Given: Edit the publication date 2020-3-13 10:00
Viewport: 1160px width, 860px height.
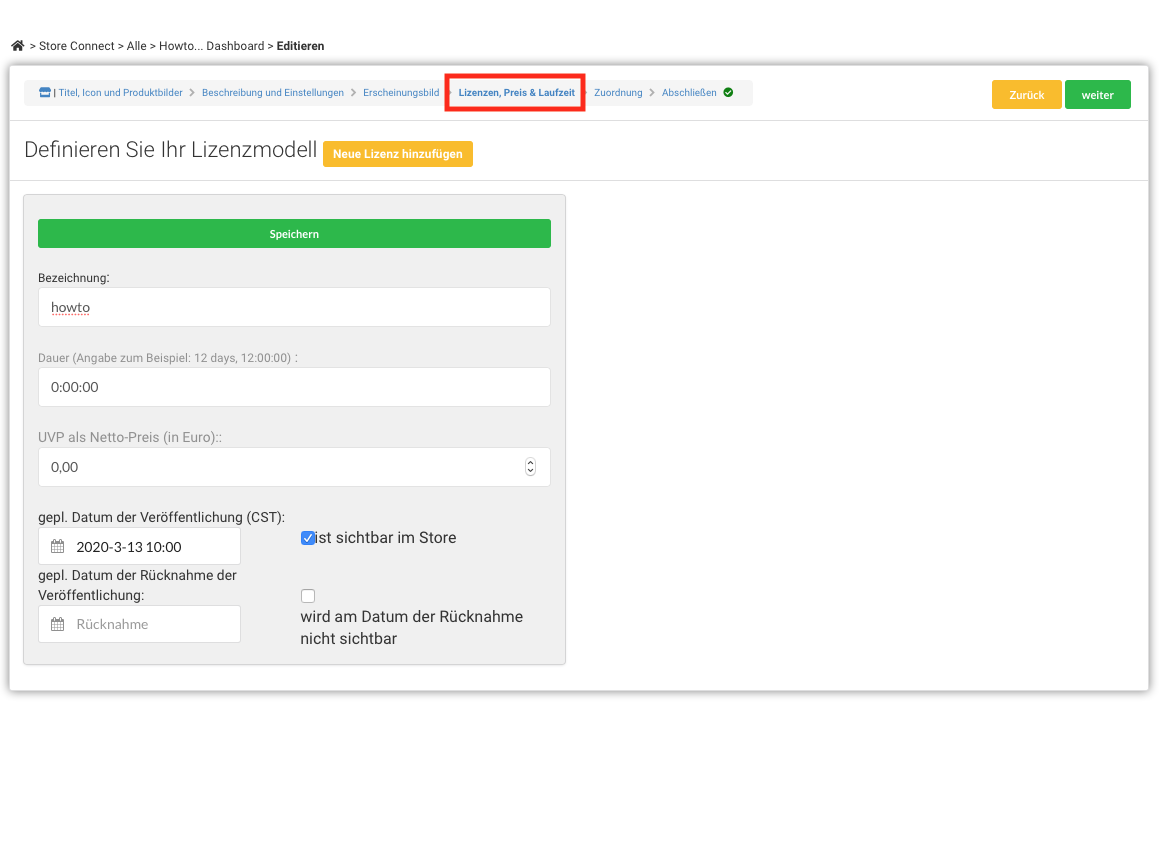Looking at the screenshot, I should [140, 547].
